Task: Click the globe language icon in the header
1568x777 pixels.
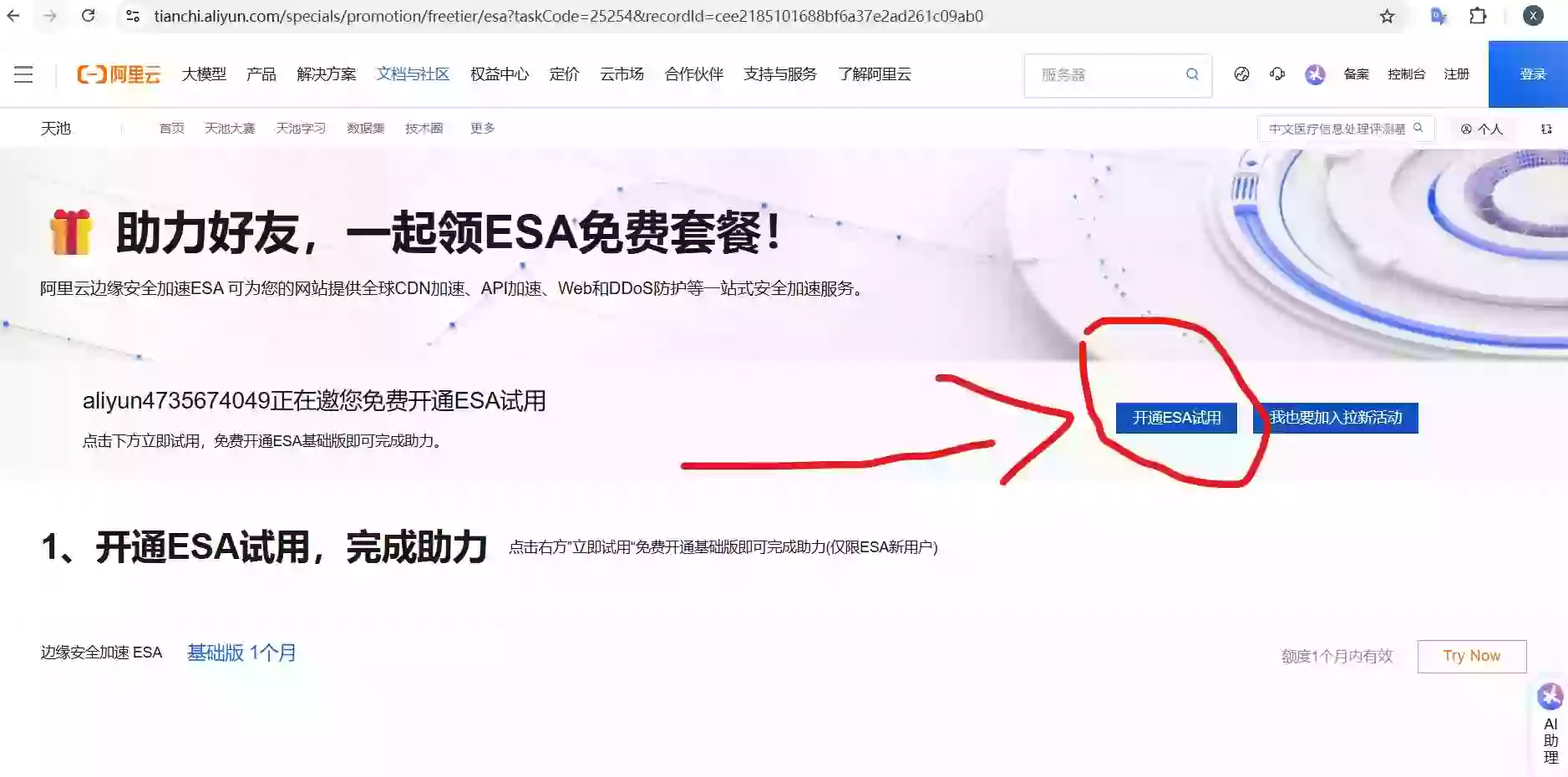Action: pyautogui.click(x=1242, y=74)
